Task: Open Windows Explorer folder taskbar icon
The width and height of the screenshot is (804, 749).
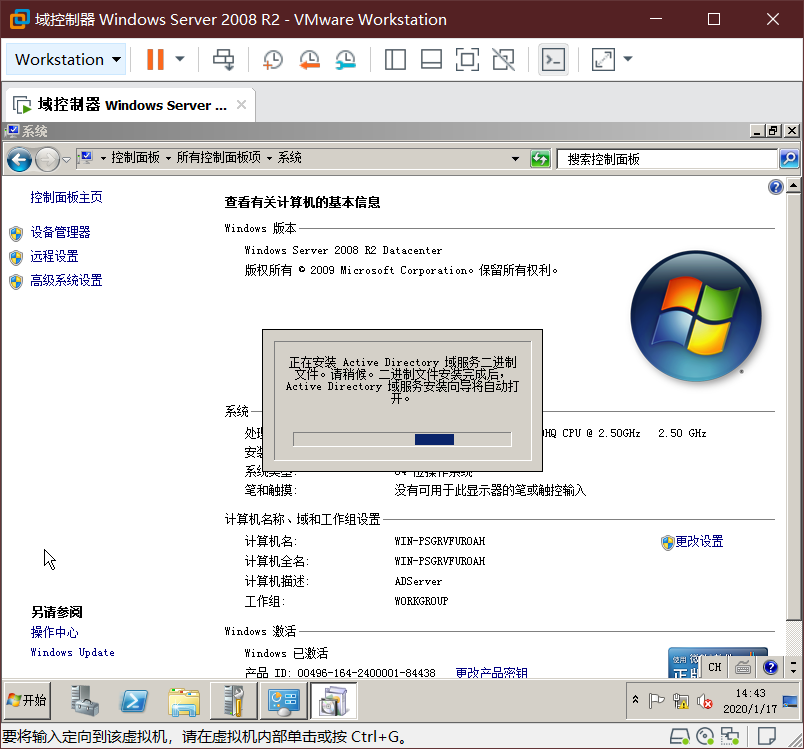Action: [184, 701]
